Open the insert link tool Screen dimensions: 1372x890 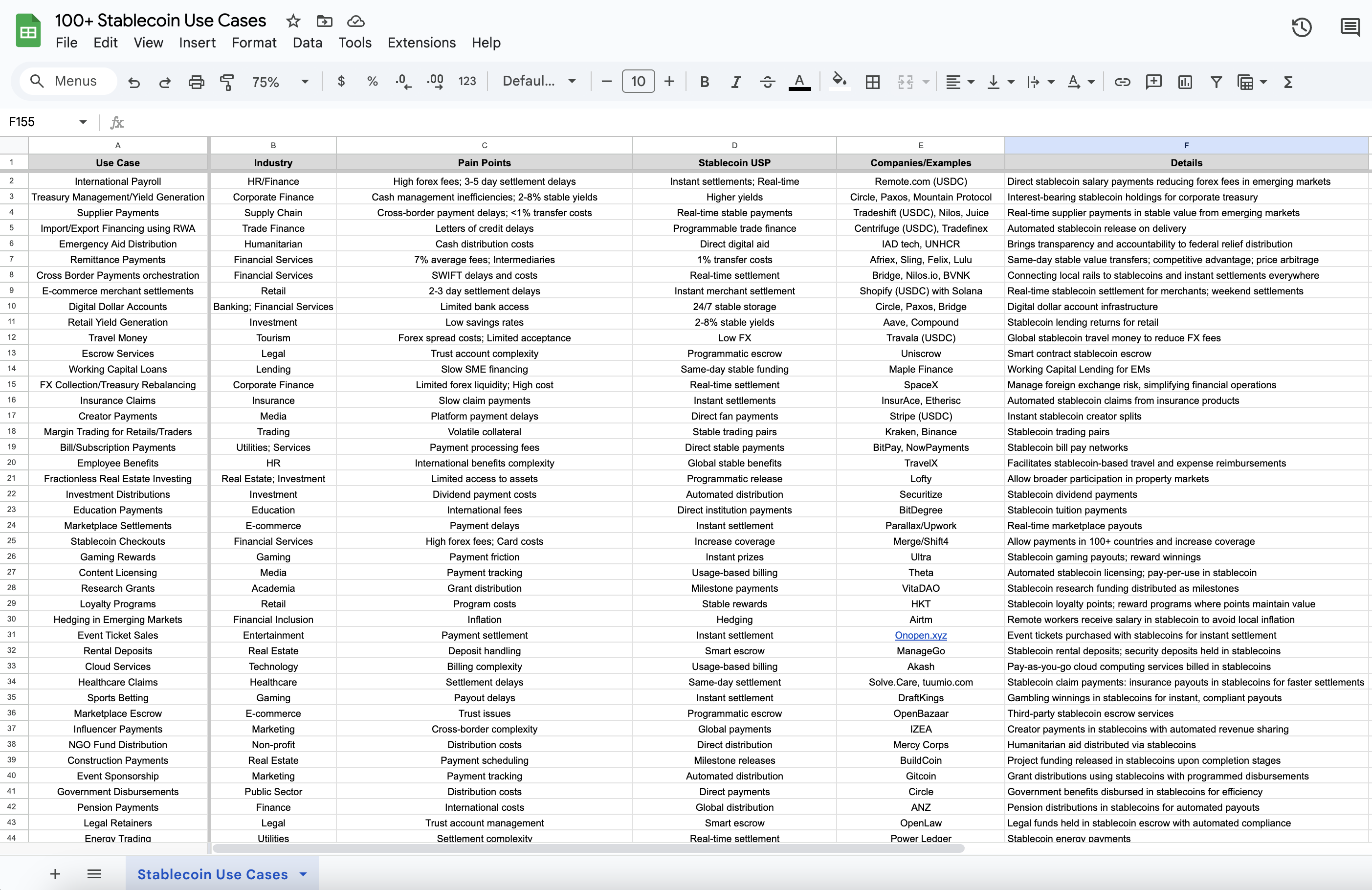1122,82
